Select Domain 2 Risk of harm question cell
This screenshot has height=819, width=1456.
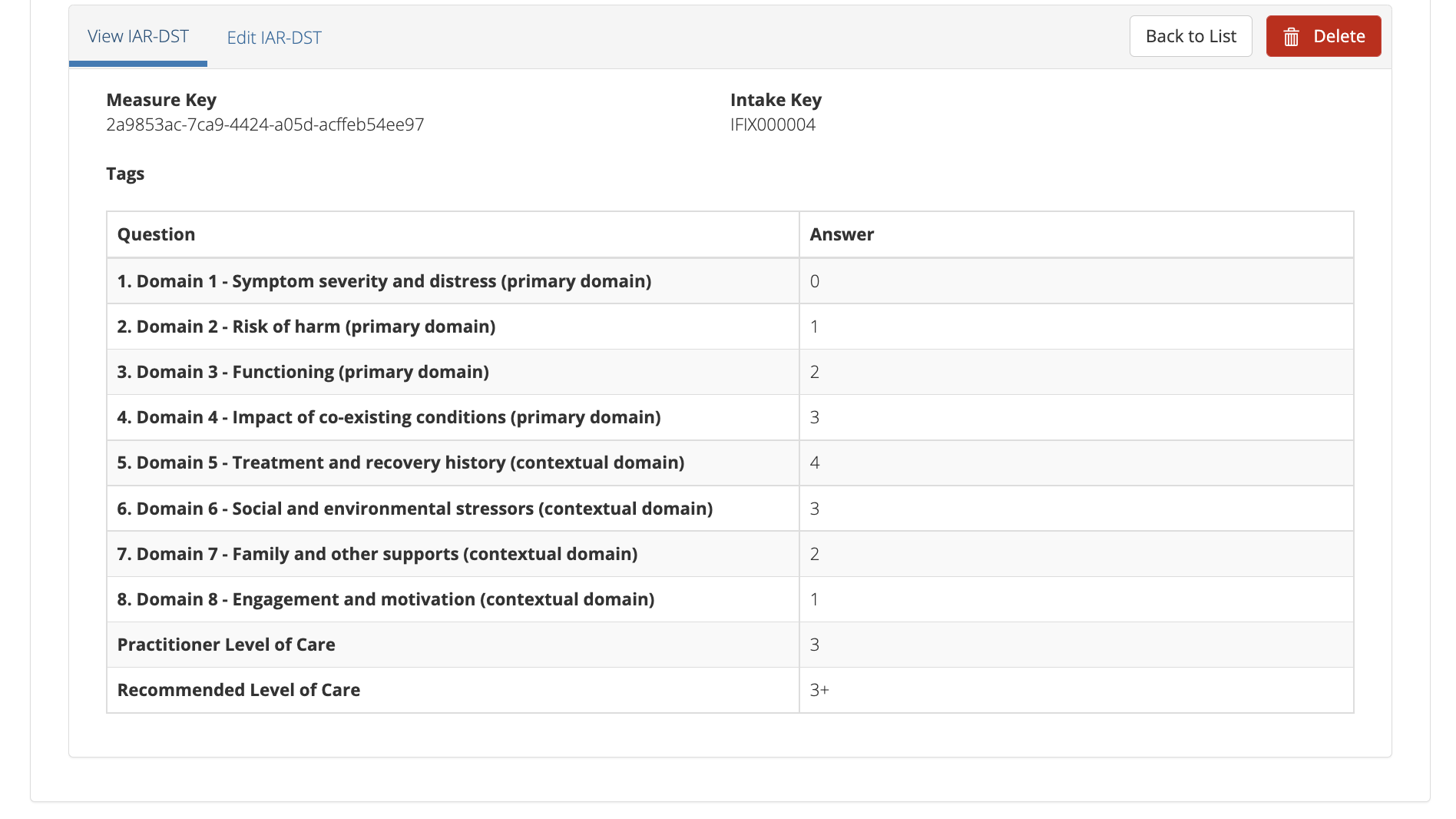[x=453, y=327]
